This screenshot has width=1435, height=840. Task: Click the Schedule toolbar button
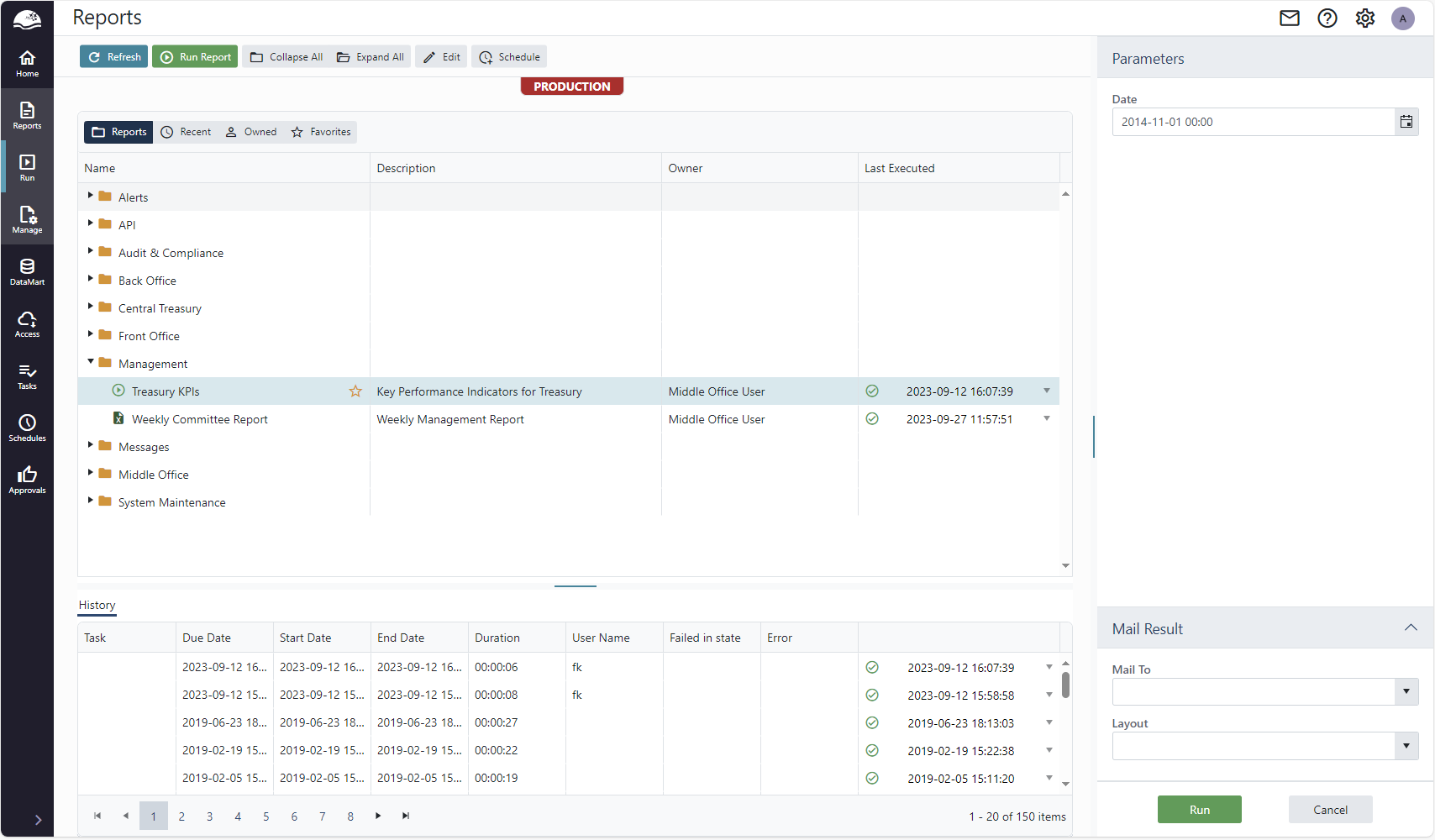pos(509,56)
